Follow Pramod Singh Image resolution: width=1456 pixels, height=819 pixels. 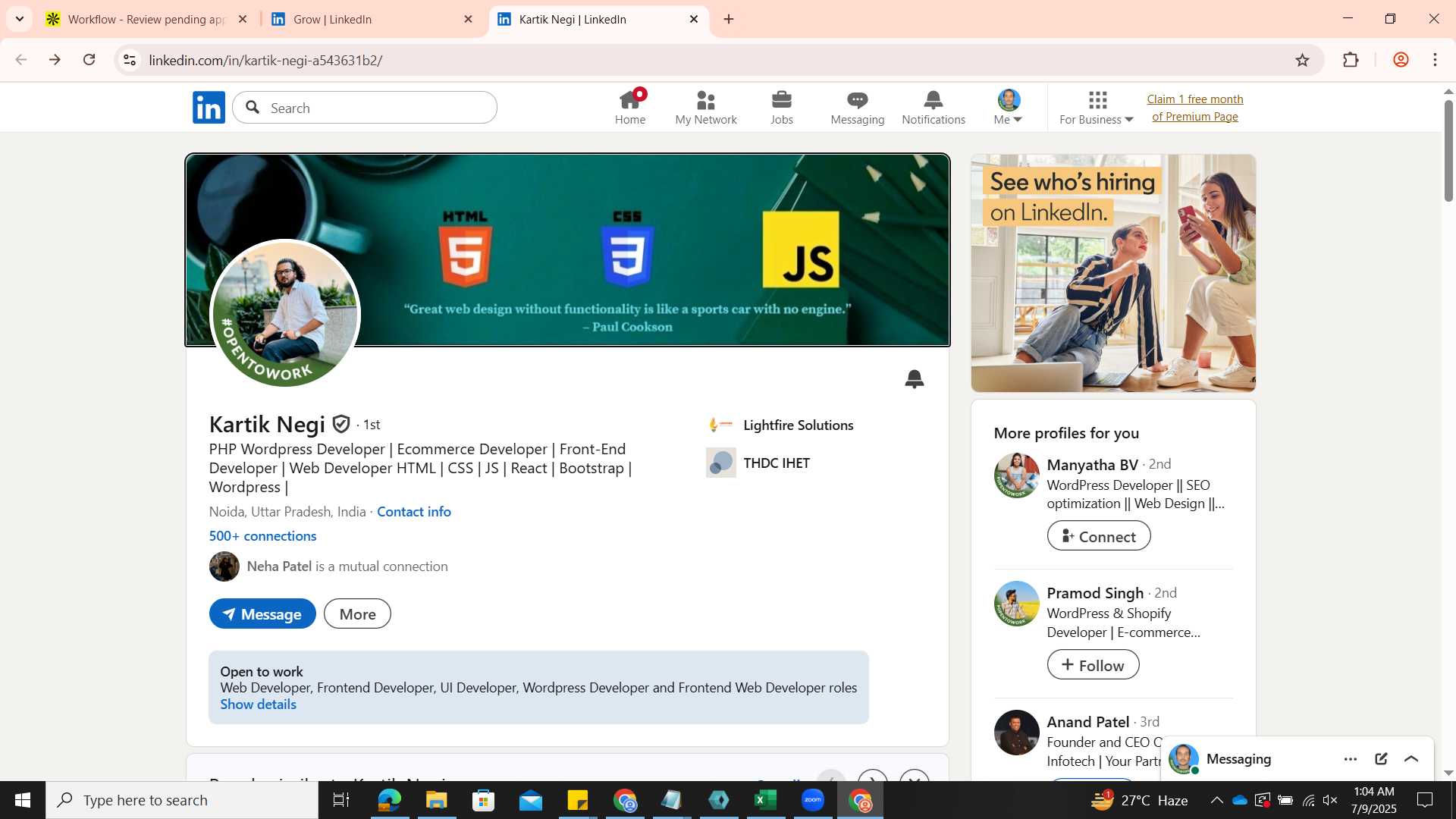(1093, 665)
